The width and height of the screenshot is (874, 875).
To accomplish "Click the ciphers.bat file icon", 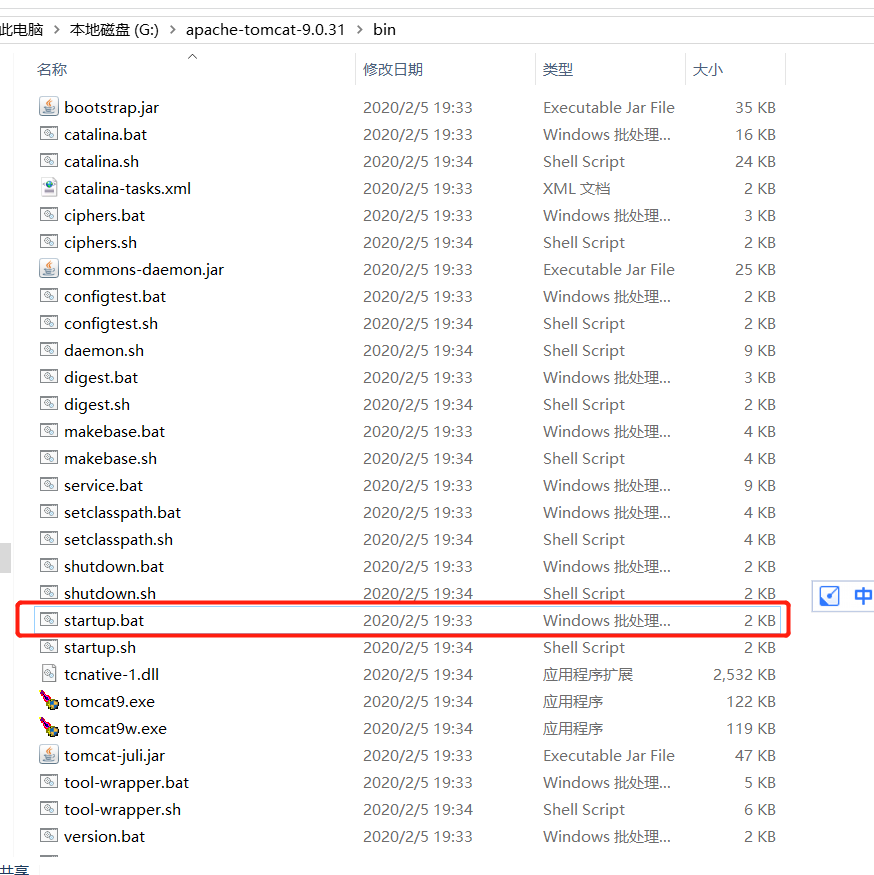I will click(49, 215).
